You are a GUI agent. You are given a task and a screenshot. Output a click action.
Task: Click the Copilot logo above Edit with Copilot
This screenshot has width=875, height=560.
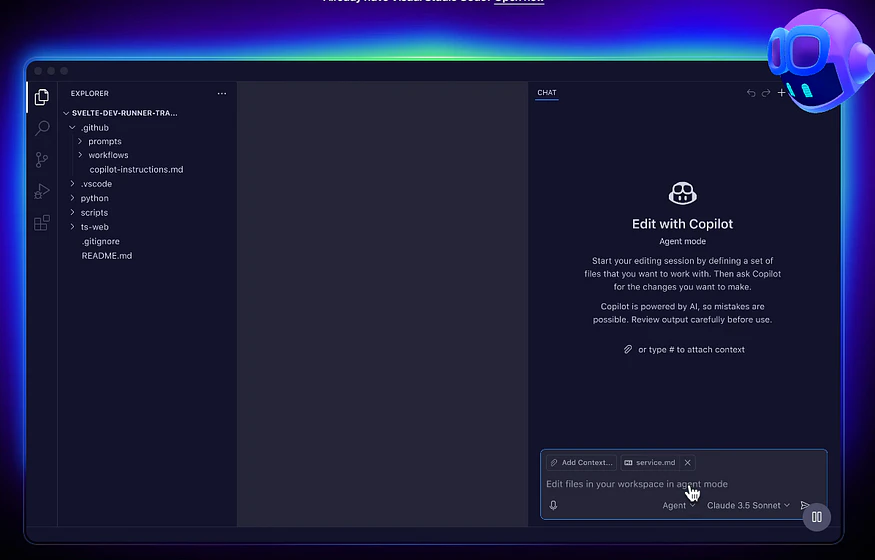682,194
